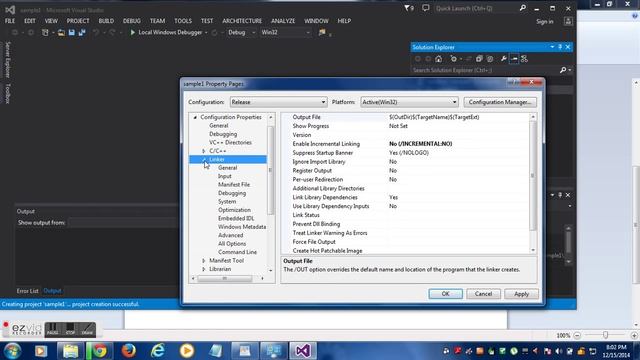Open the PROJECT menu
Screen dimensions: 640x360
[78, 21]
